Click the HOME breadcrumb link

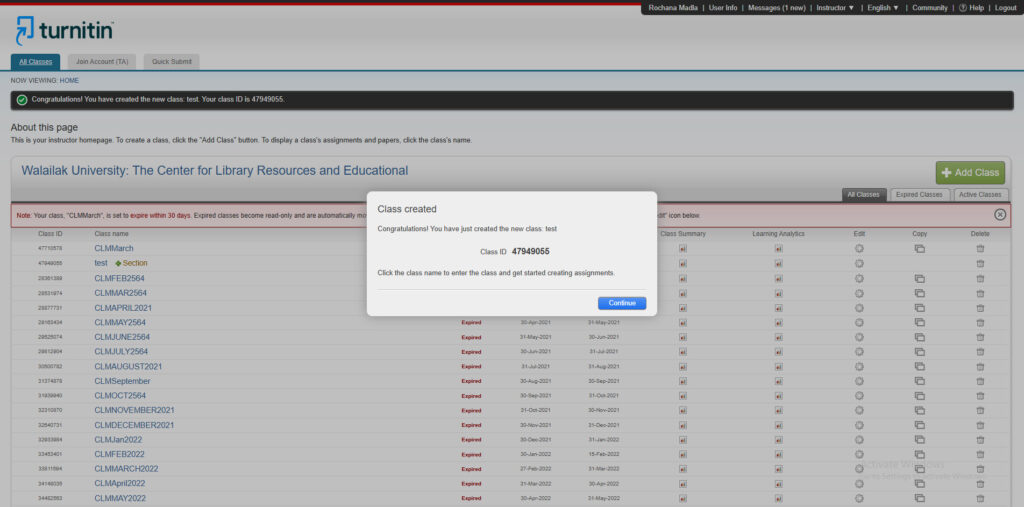(x=69, y=80)
